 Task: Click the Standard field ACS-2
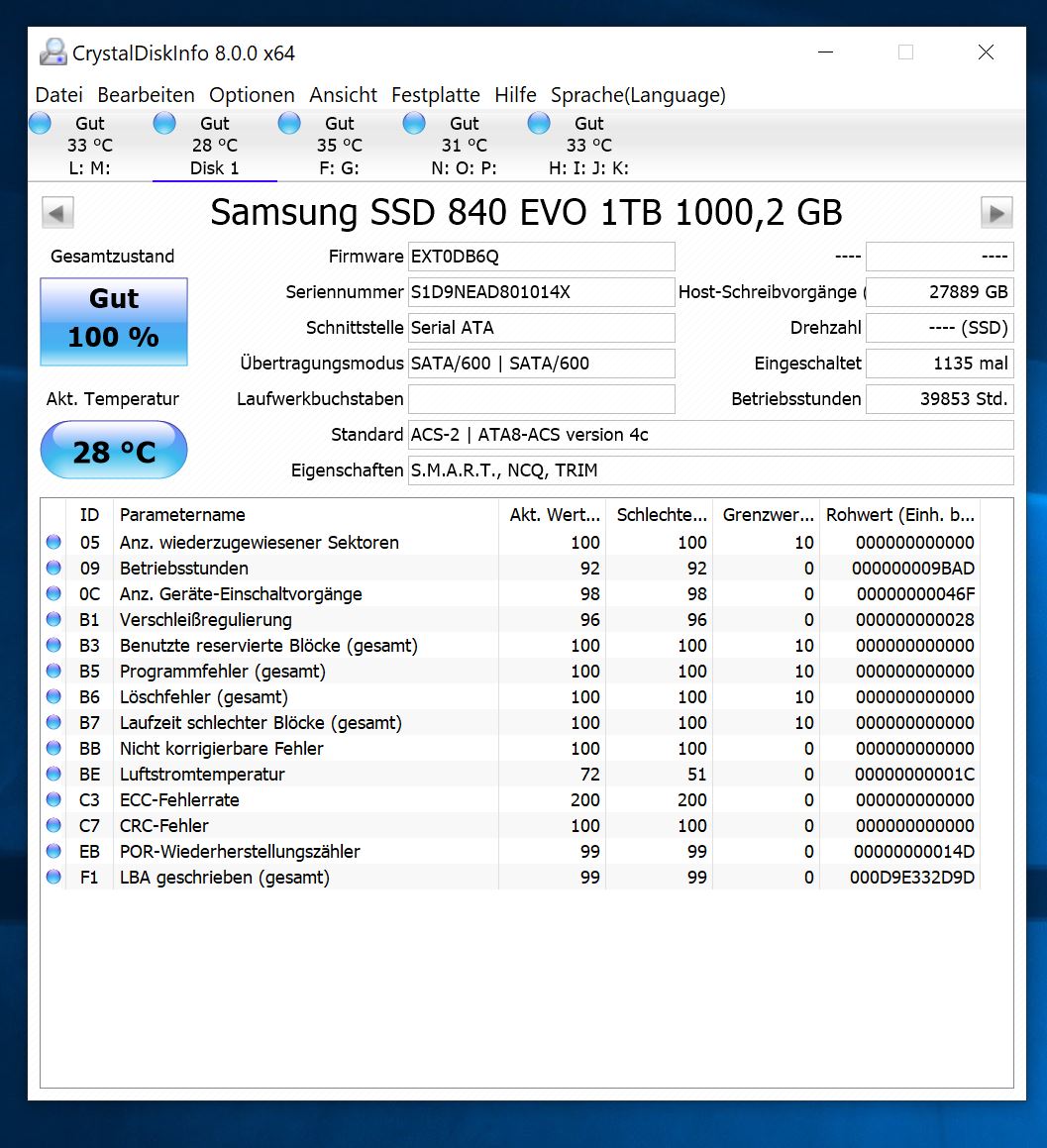point(711,435)
